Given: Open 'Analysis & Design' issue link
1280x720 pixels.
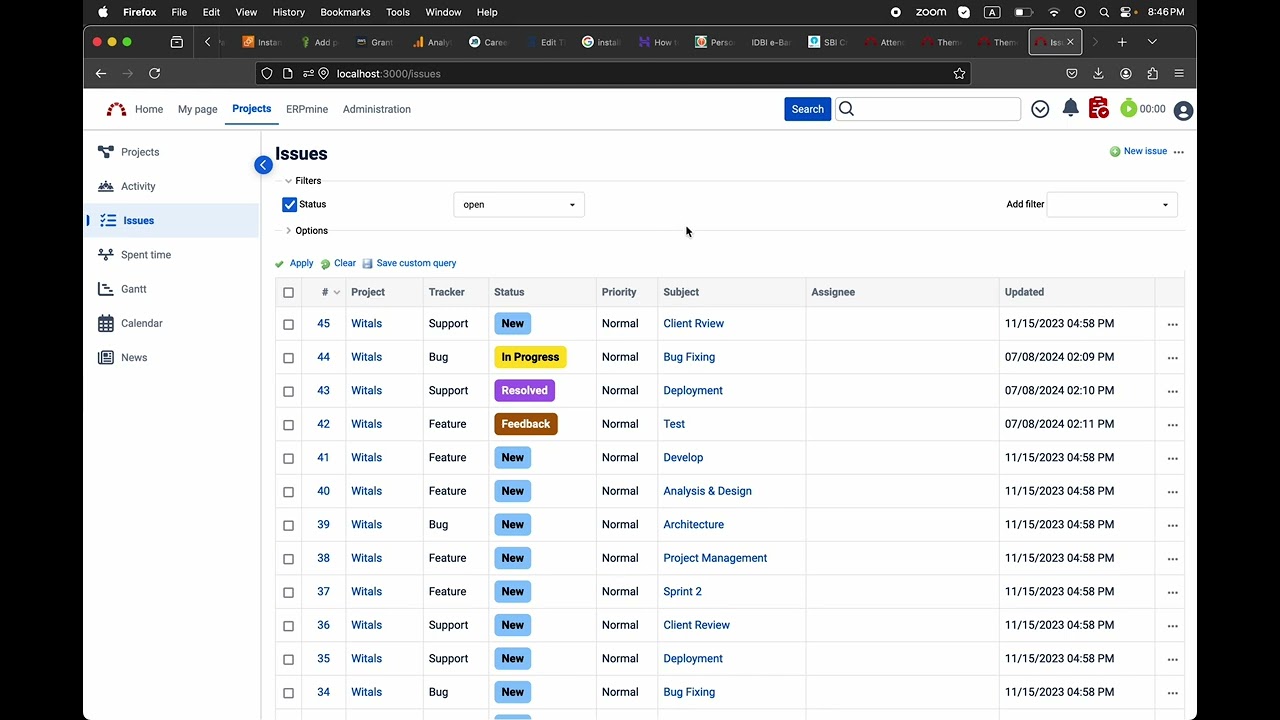Looking at the screenshot, I should tap(707, 491).
